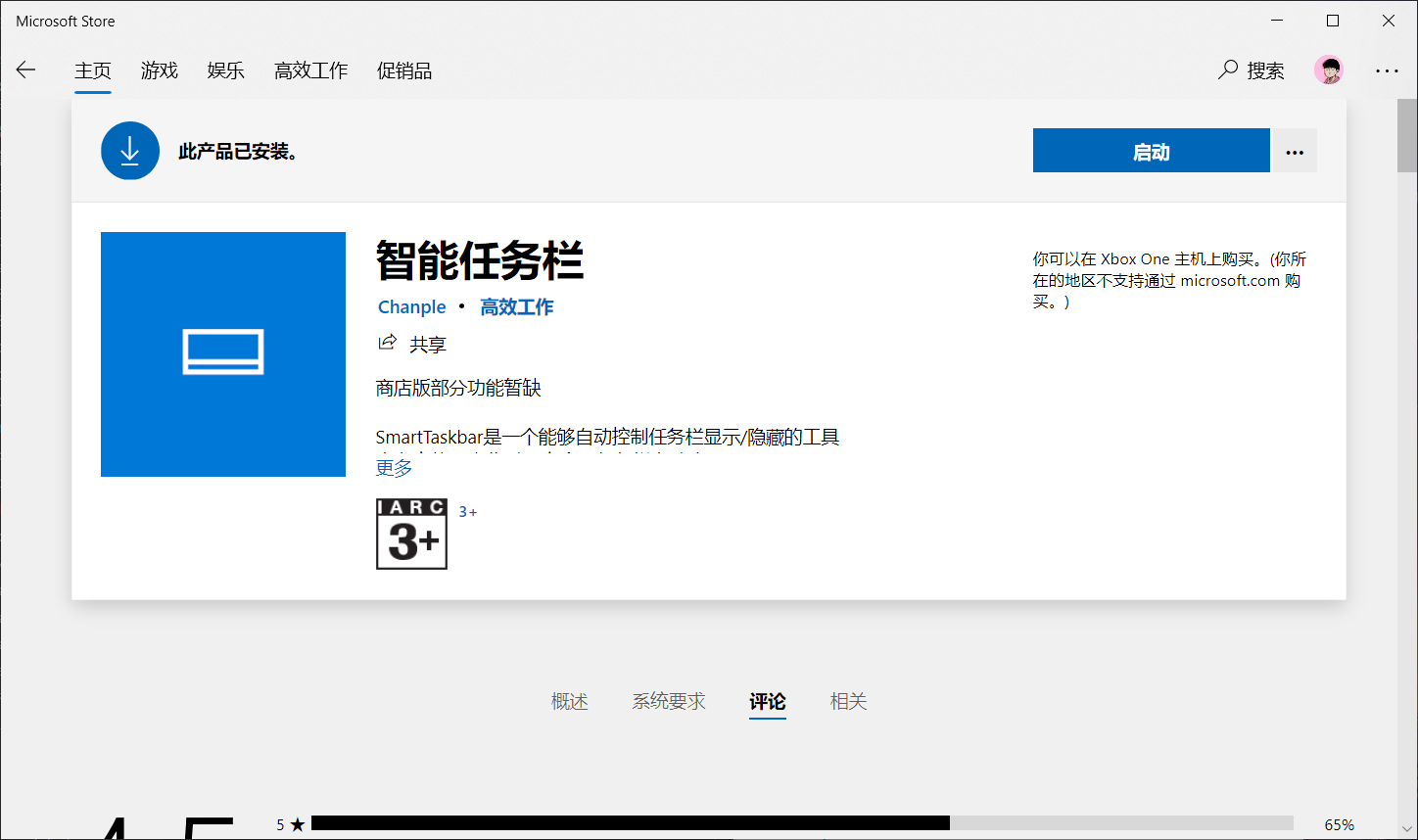Image resolution: width=1418 pixels, height=840 pixels.
Task: Click the 共享 share link
Action: pos(428,344)
